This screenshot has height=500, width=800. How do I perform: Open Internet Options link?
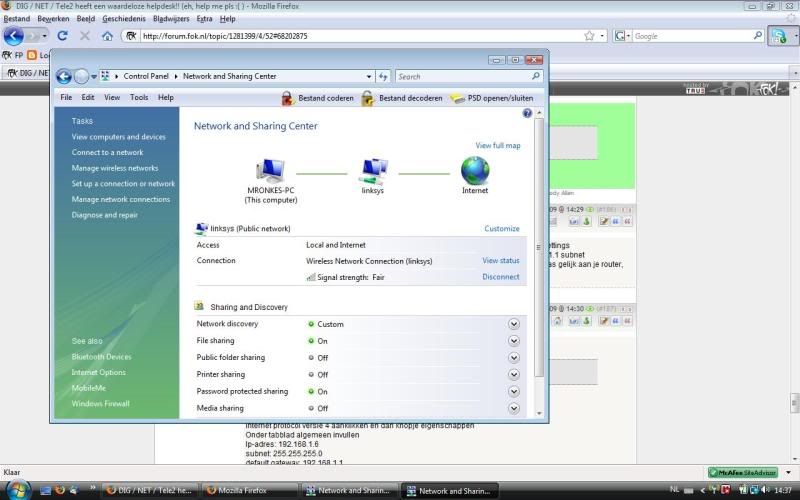click(x=98, y=372)
